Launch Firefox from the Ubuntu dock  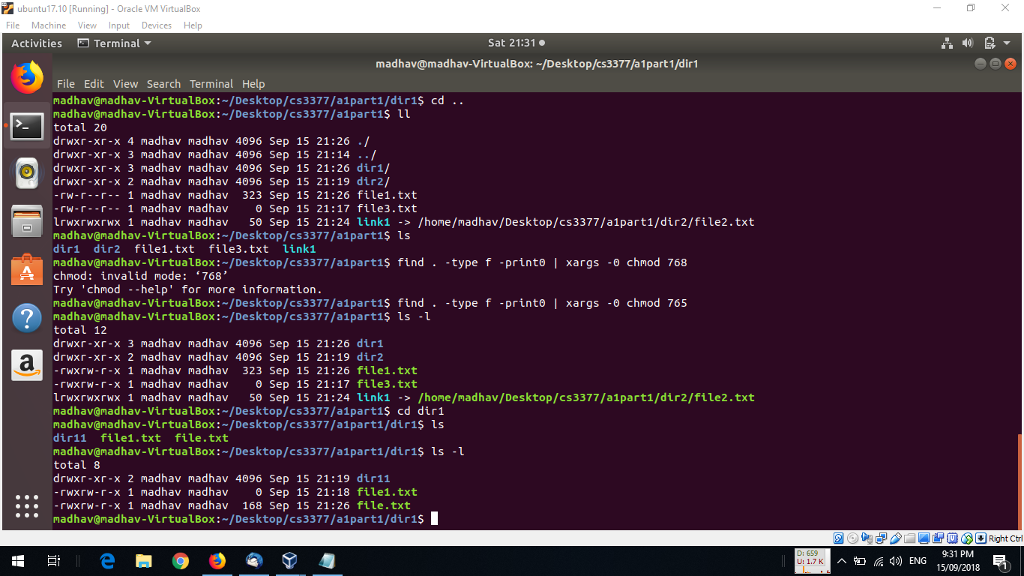point(27,75)
